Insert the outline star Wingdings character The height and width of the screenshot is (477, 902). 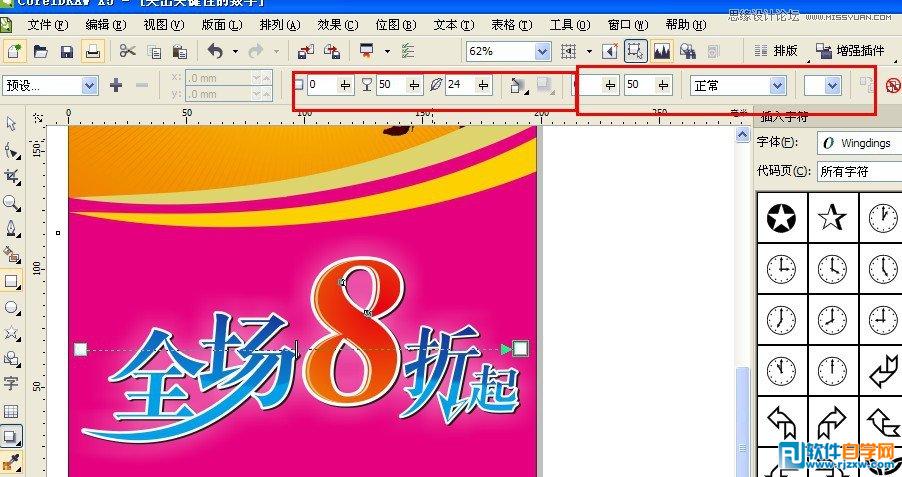coord(832,218)
